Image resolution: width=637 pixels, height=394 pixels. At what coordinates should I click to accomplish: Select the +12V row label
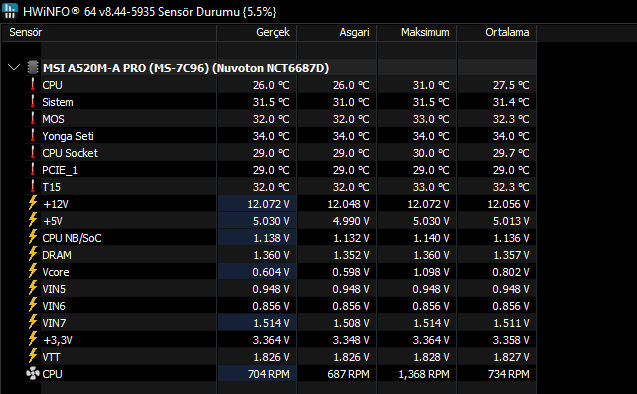[56, 204]
